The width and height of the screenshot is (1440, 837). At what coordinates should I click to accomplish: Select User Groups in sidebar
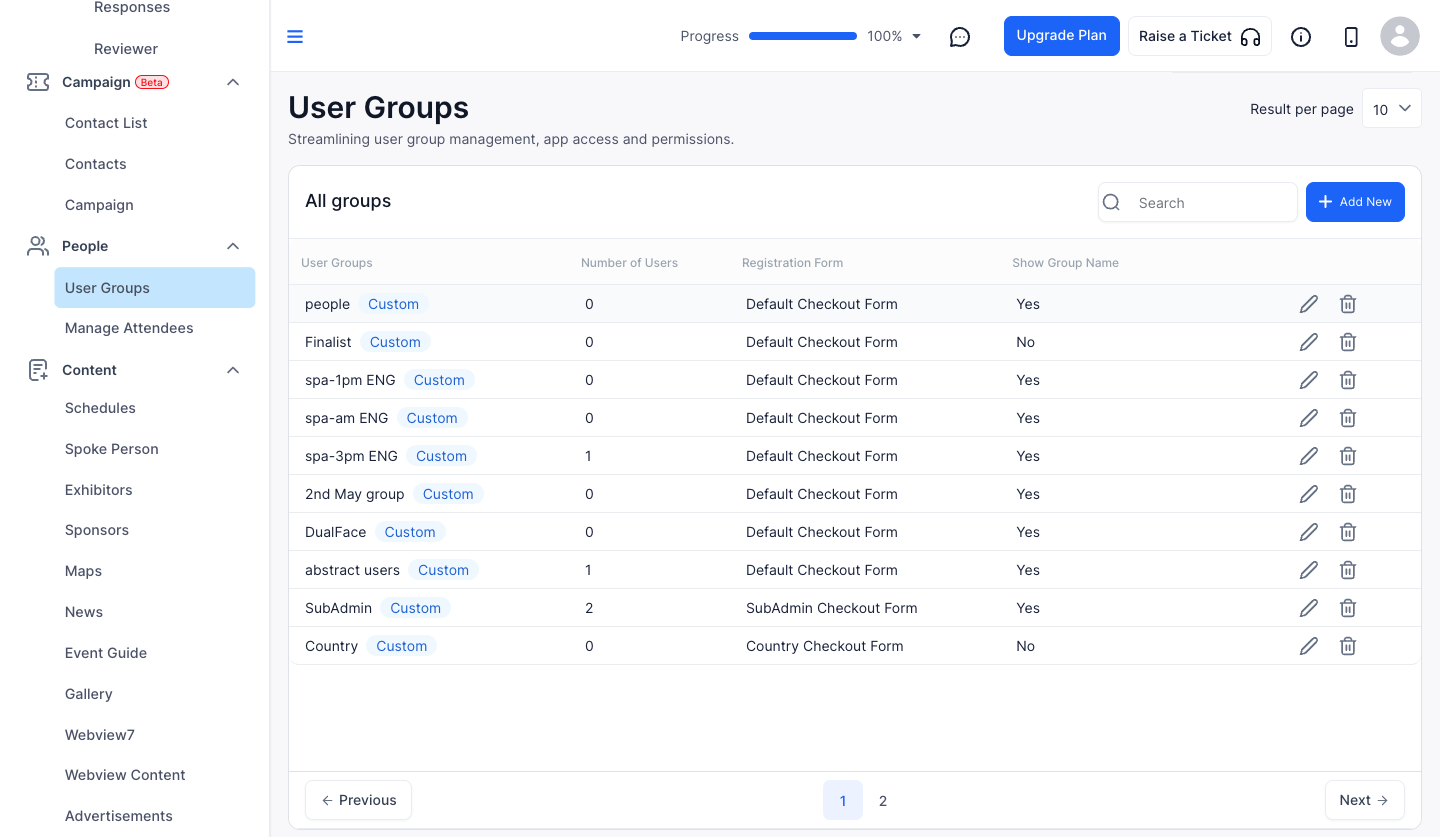[x=155, y=288]
